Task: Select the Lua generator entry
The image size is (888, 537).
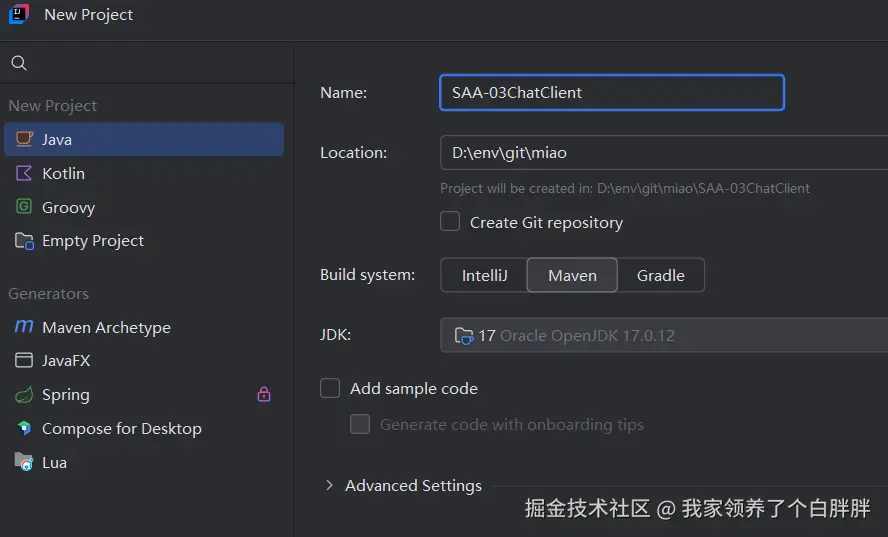Action: [x=54, y=463]
